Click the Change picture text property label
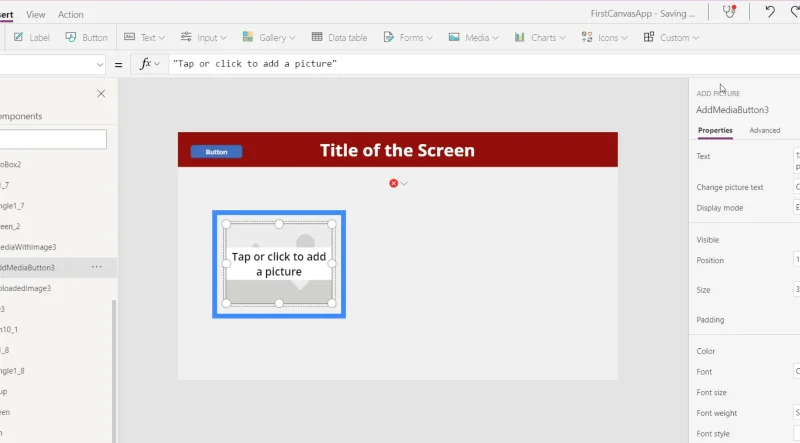This screenshot has width=800, height=443. pos(730,187)
